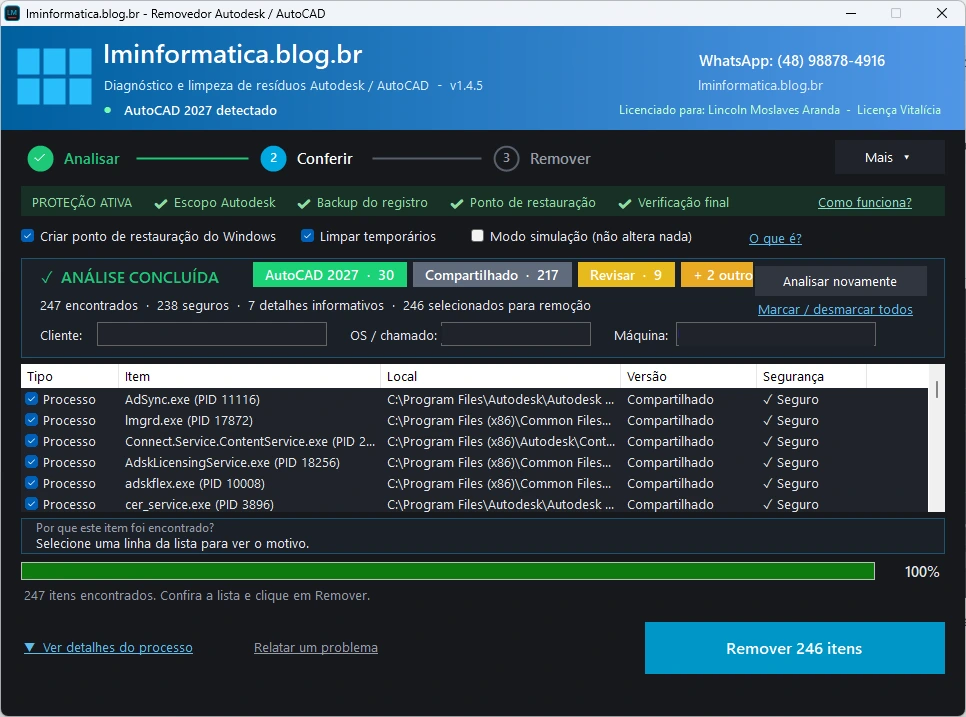Filter by AutoCAD 2027 · 30 tag
This screenshot has width=966, height=717.
[x=330, y=275]
